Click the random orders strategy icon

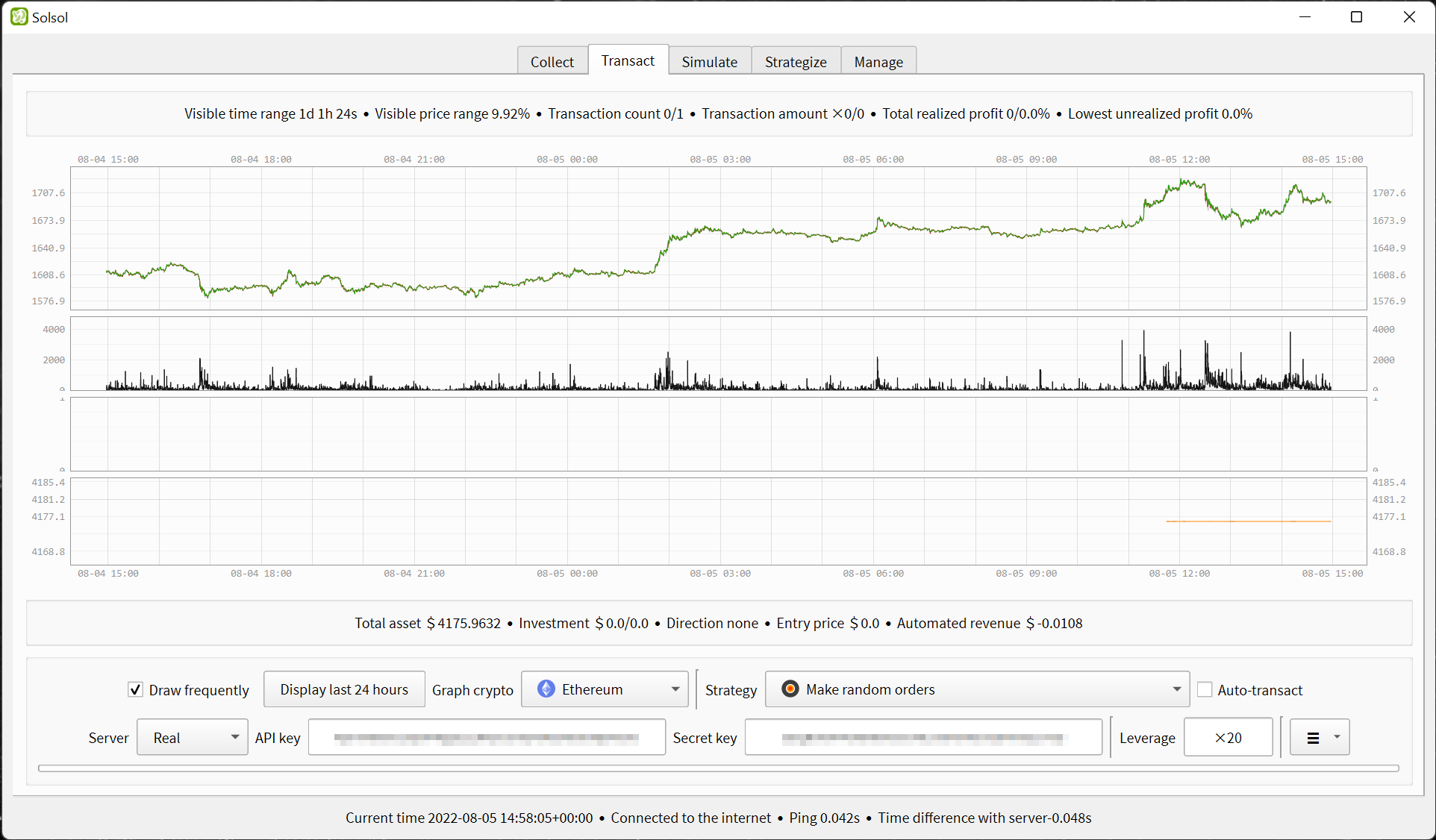790,689
